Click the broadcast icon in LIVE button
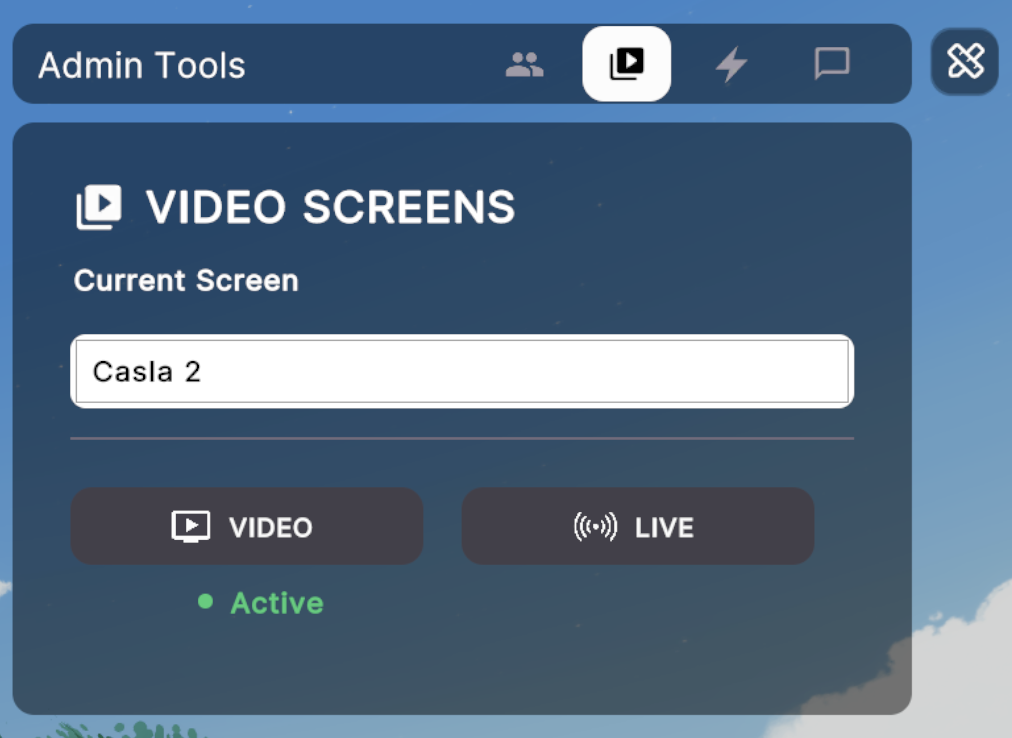This screenshot has height=738, width=1012. pyautogui.click(x=595, y=527)
